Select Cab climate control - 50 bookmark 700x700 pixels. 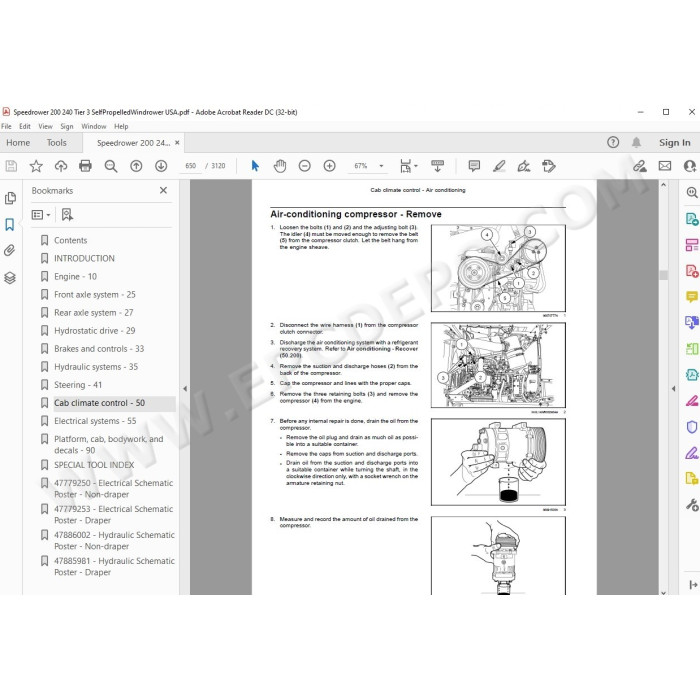pyautogui.click(x=100, y=403)
